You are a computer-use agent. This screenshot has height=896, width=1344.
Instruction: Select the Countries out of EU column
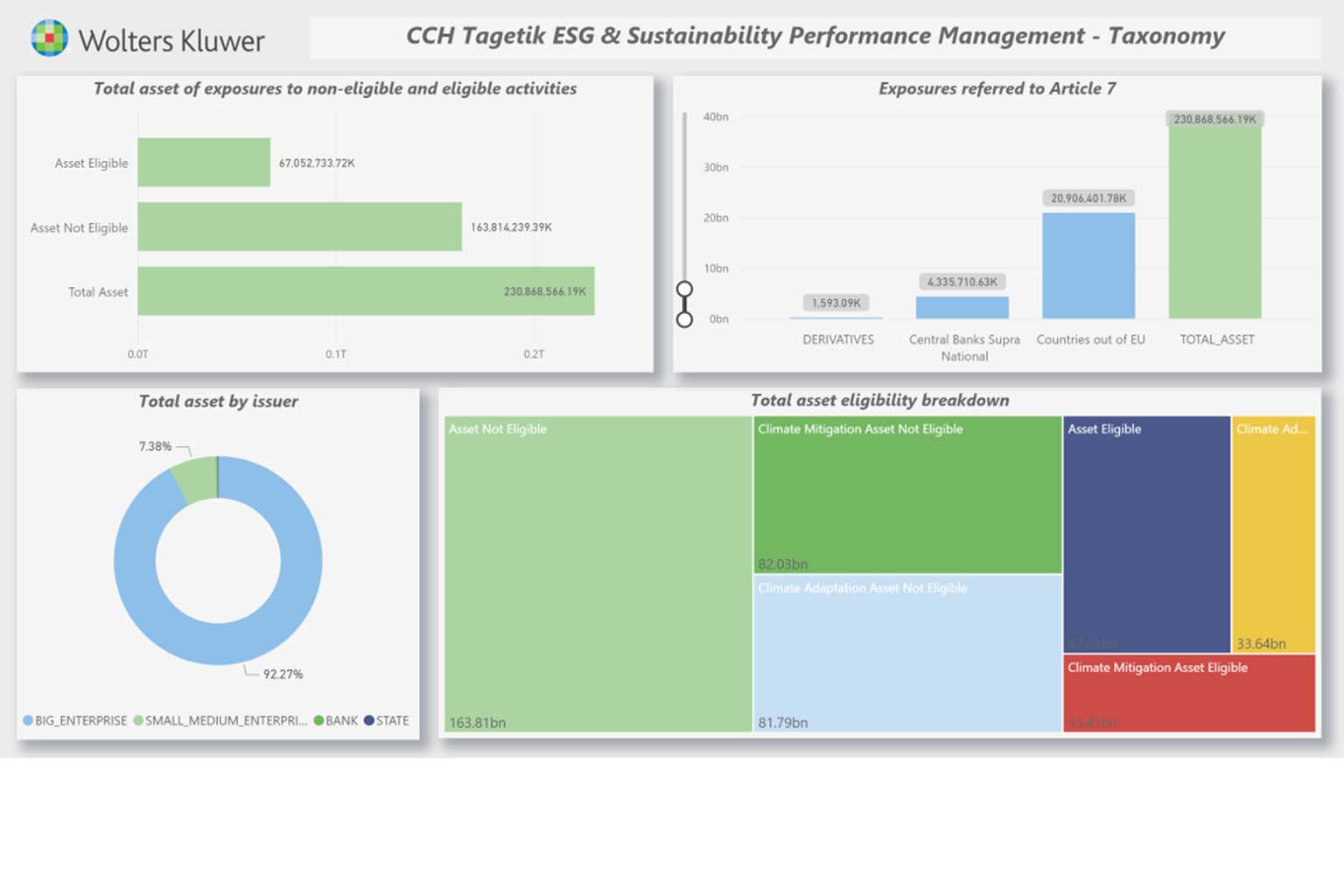pyautogui.click(x=1088, y=265)
